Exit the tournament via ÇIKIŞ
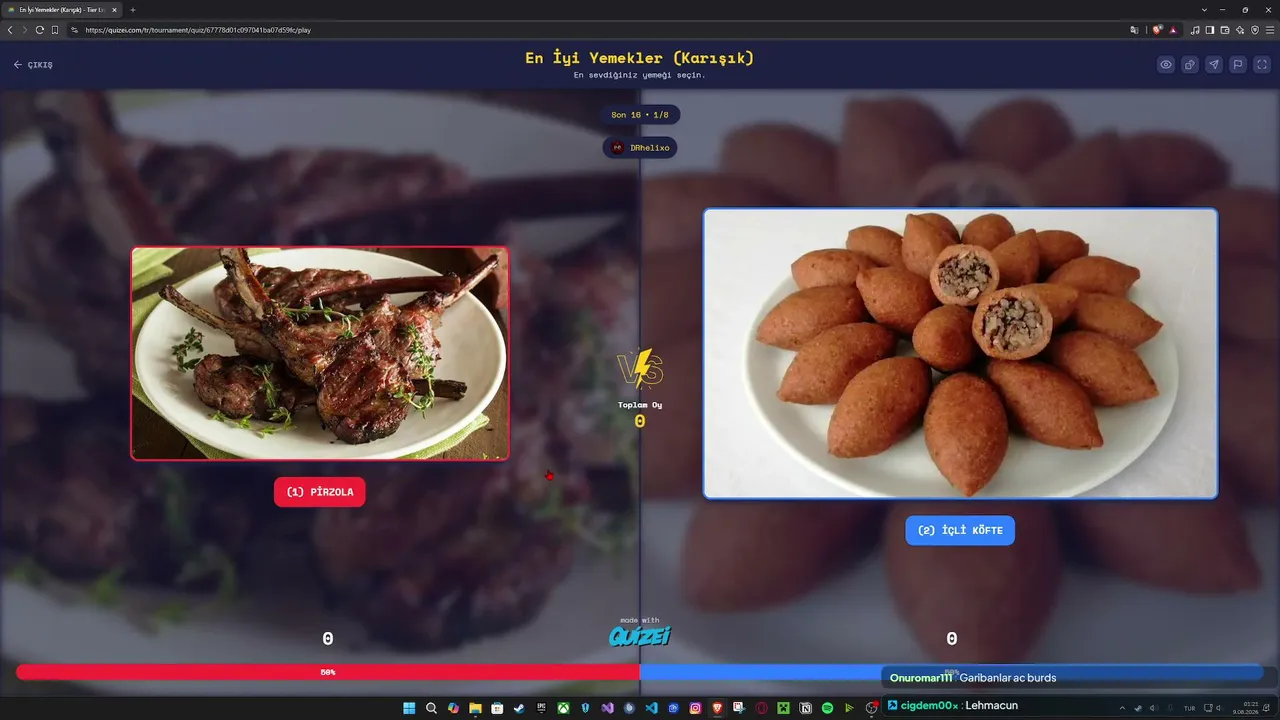 pos(33,65)
